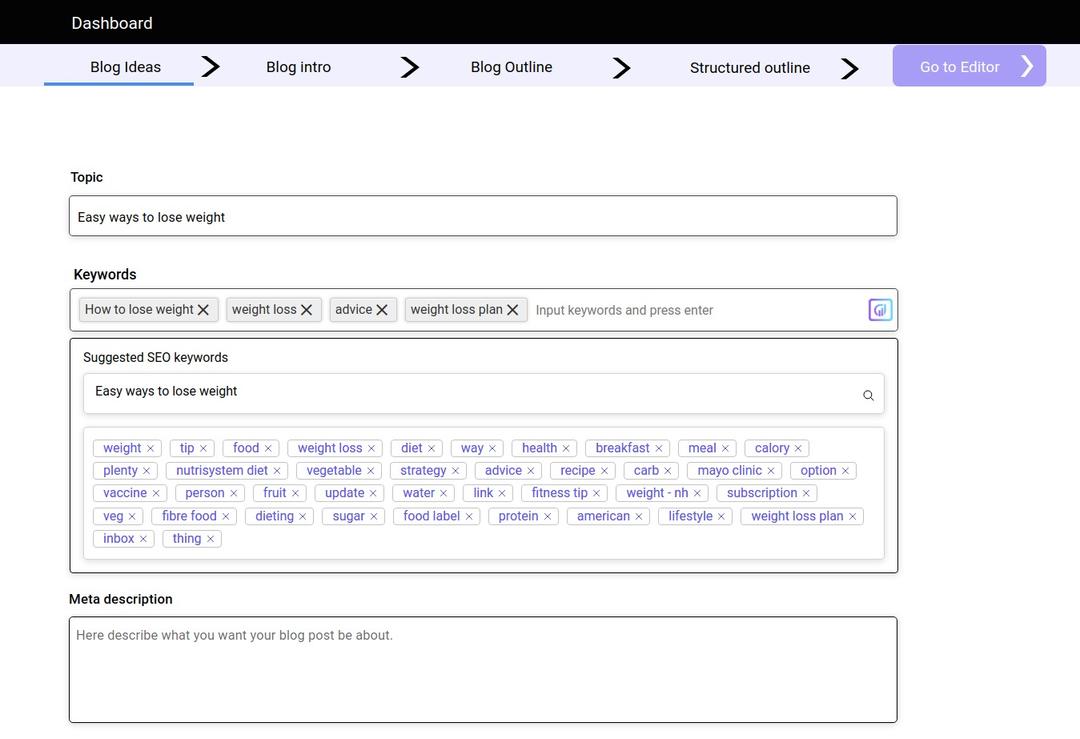
Task: Dismiss the 'meal' suggested tag x
Action: click(725, 448)
